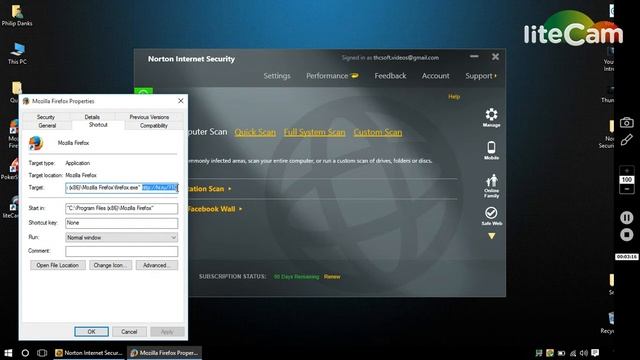Open the This PC desktop icon

17,53
